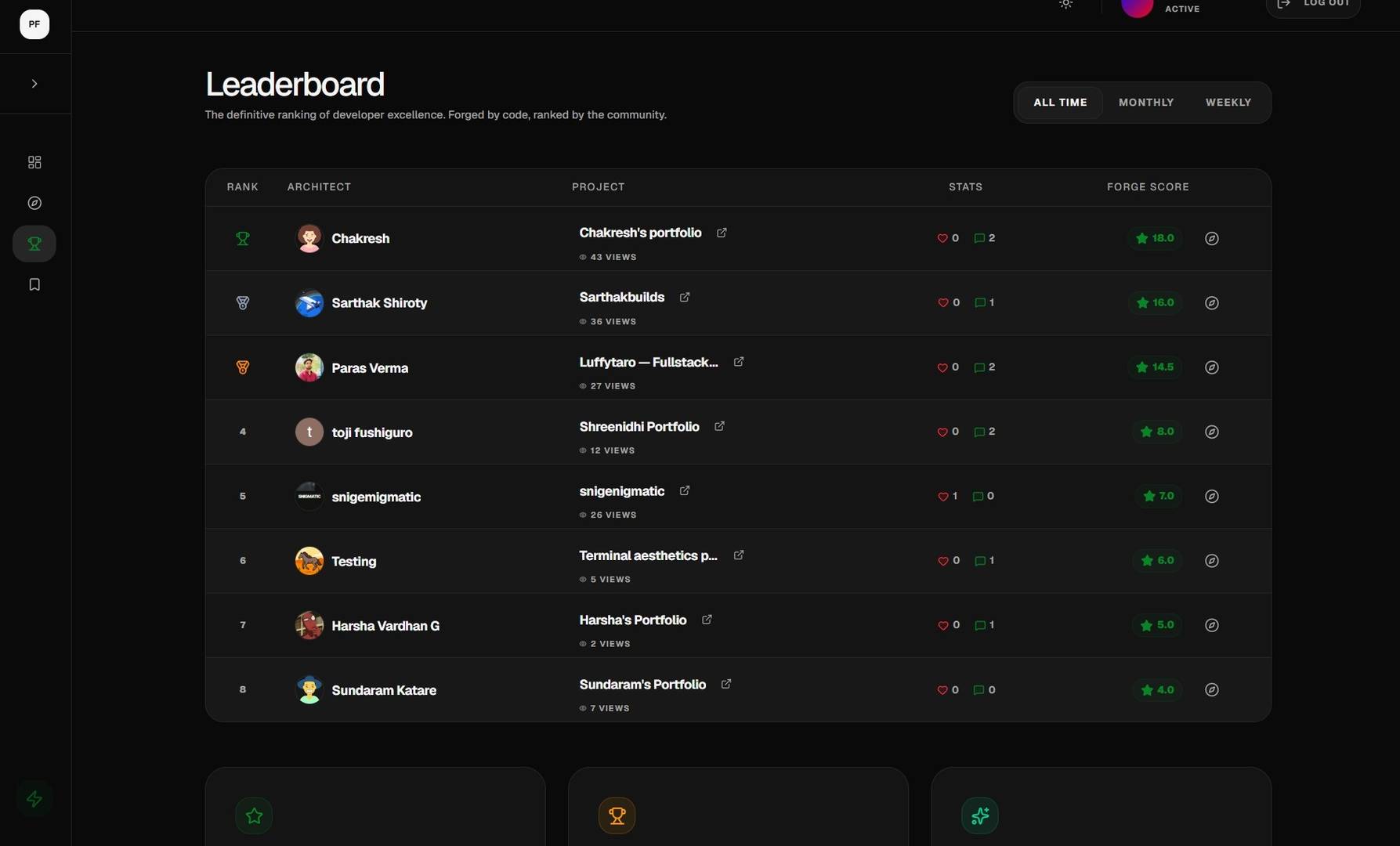Select the All Time tab
The height and width of the screenshot is (846, 1400).
pyautogui.click(x=1060, y=103)
